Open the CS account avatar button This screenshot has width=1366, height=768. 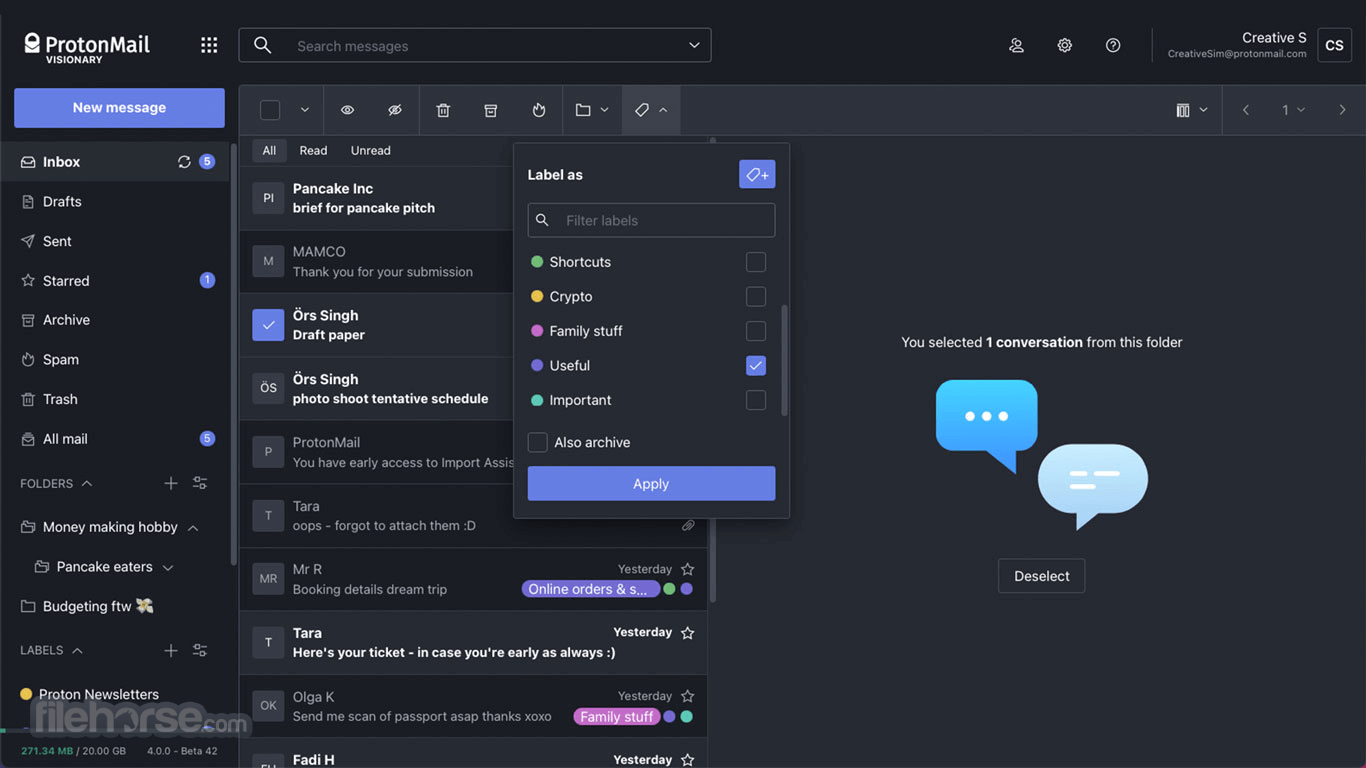(x=1334, y=45)
